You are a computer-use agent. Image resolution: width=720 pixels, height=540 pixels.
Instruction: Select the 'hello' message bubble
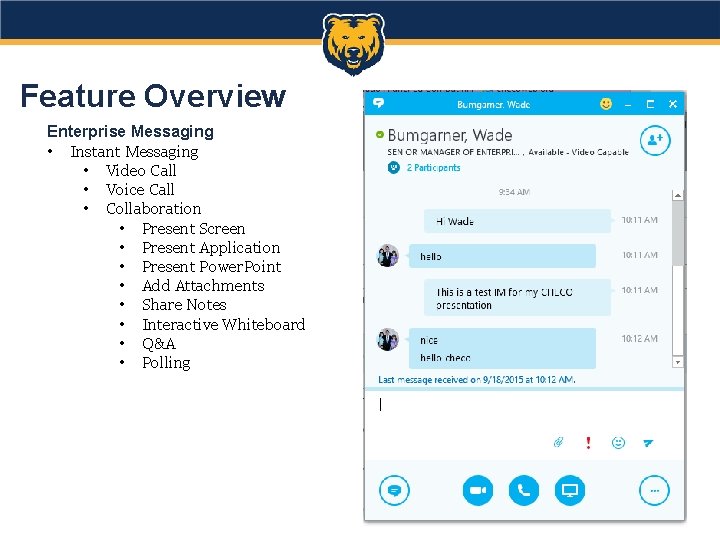[502, 256]
